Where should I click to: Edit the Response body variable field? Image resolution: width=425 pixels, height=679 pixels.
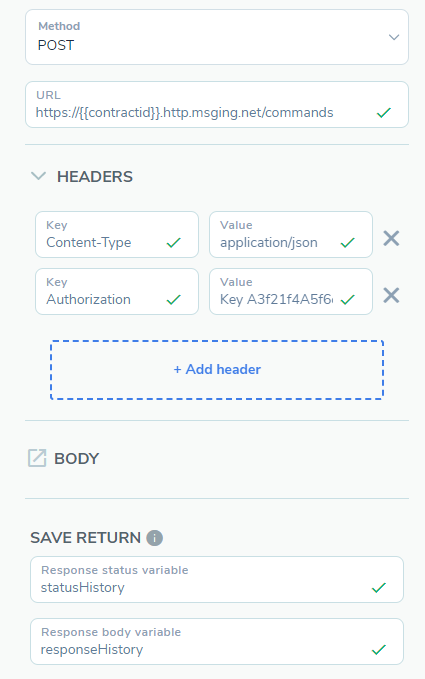tap(217, 641)
